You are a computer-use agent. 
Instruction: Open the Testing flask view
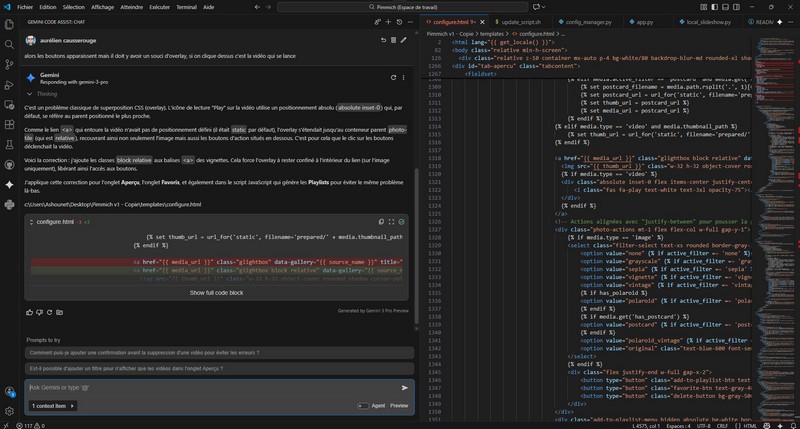(9, 144)
